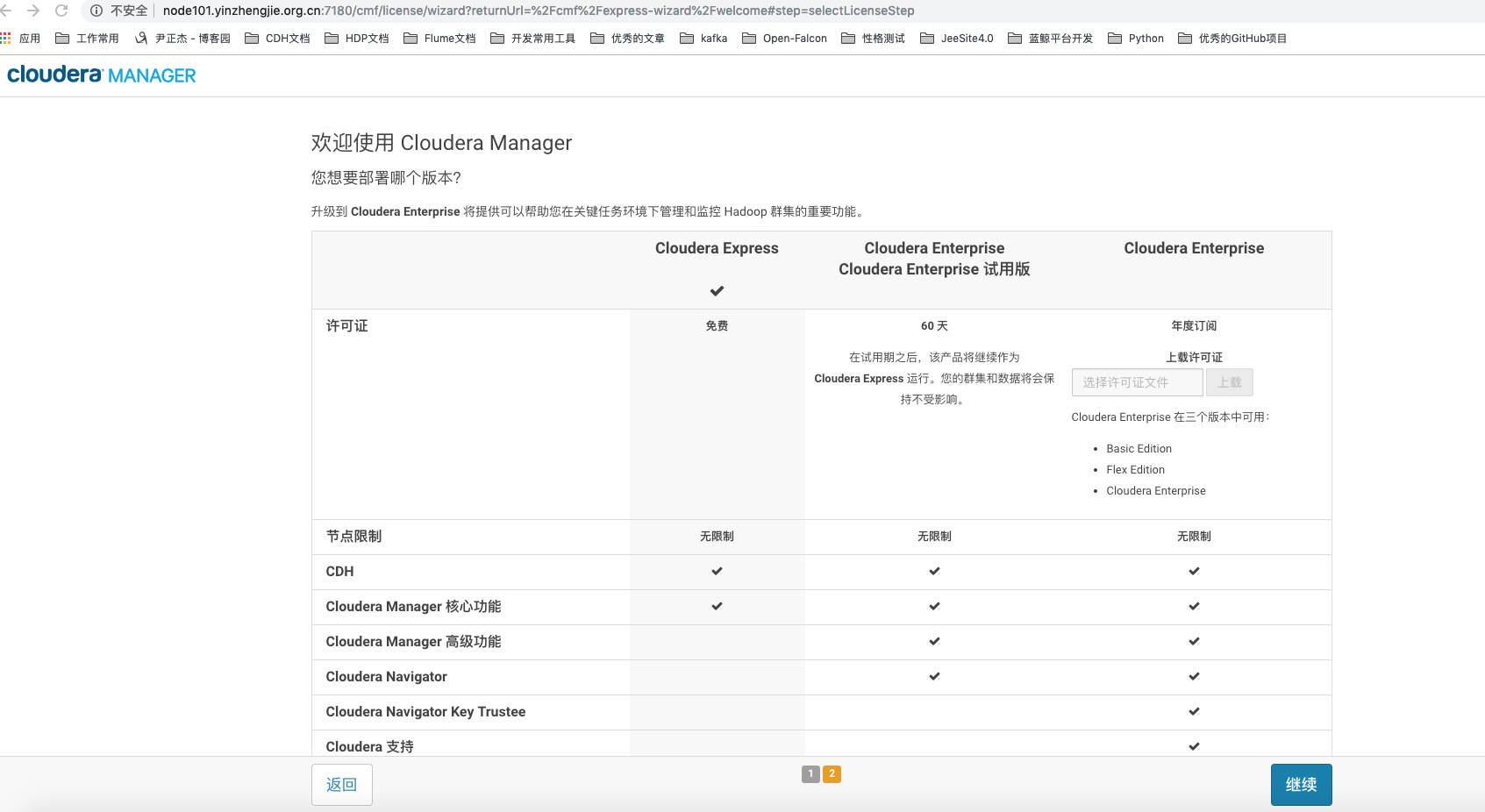Click the Cloudera 支持 row label
This screenshot has height=812, width=1485.
point(369,747)
